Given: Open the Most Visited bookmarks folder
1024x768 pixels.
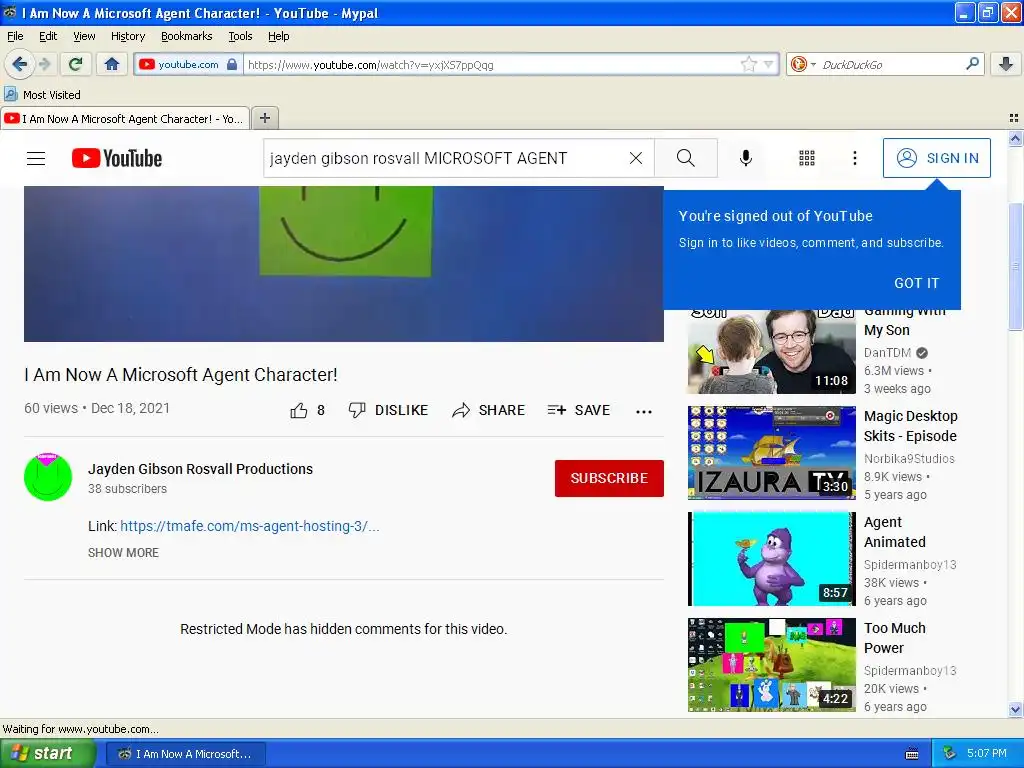Looking at the screenshot, I should pyautogui.click(x=43, y=95).
